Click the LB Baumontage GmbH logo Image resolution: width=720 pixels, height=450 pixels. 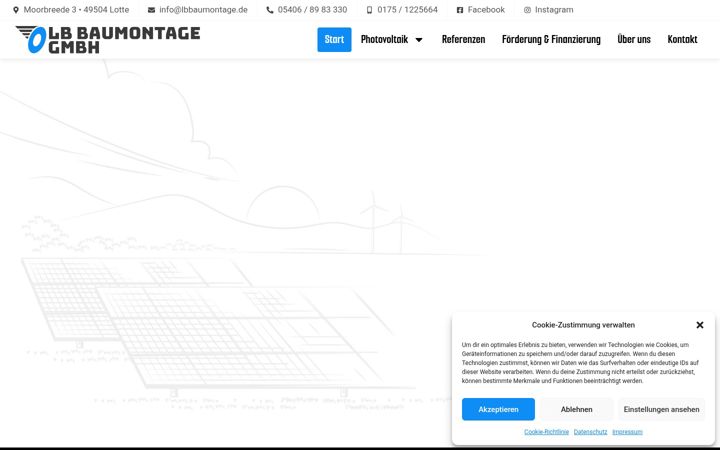(x=108, y=39)
